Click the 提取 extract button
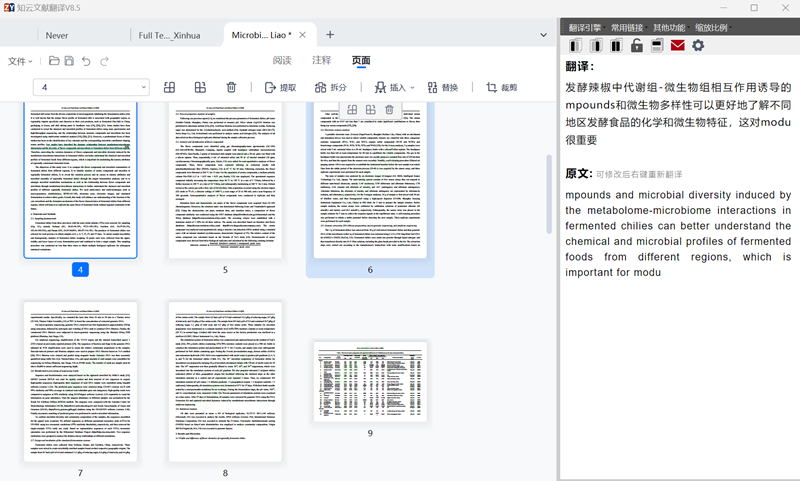Screen dimensions: 800x481 280,88
